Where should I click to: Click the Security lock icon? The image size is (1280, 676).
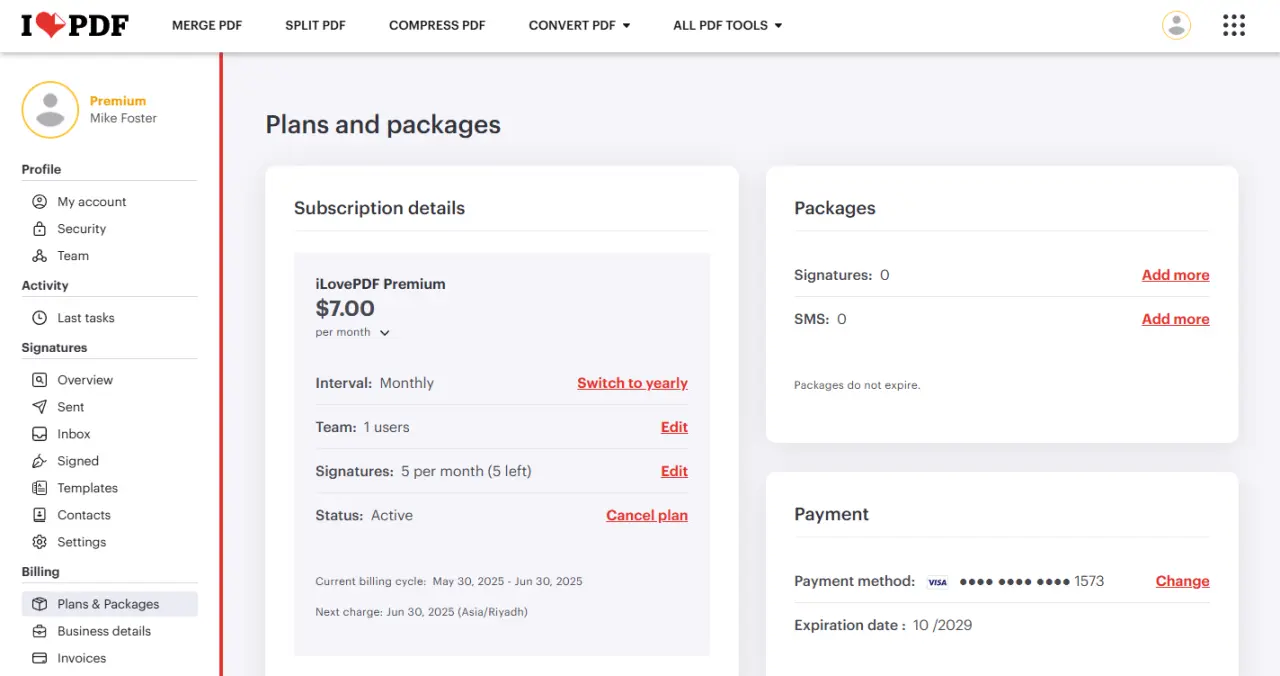pos(40,229)
